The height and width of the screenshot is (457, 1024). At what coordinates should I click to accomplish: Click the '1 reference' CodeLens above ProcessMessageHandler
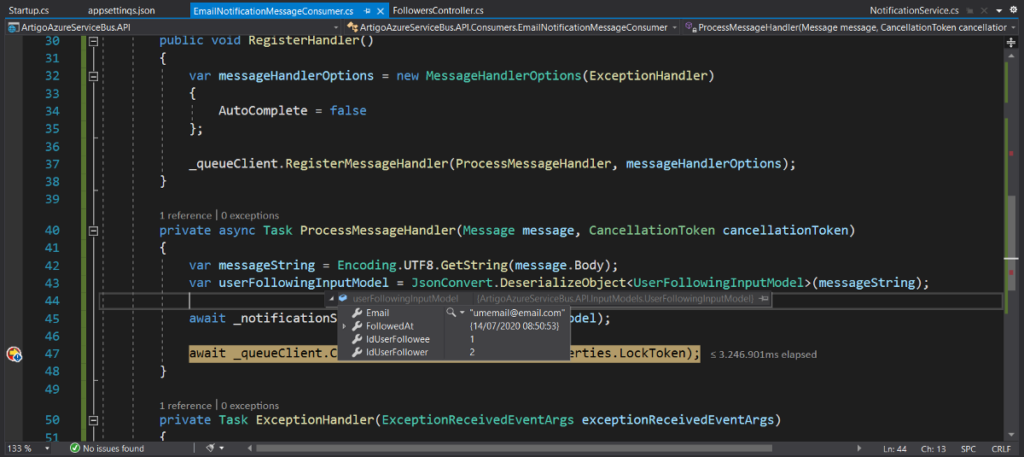(x=186, y=215)
